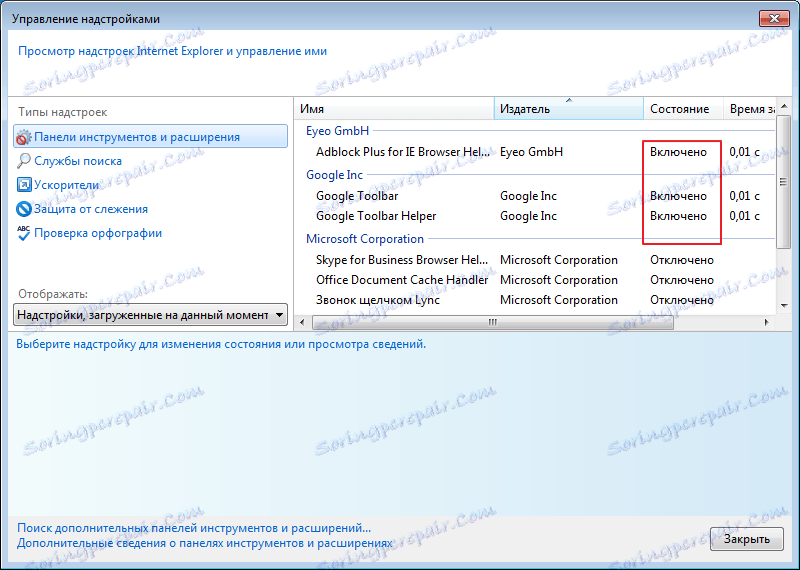This screenshot has height=570, width=800.
Task: Click the 'Закрыть' button
Action: pyautogui.click(x=746, y=539)
